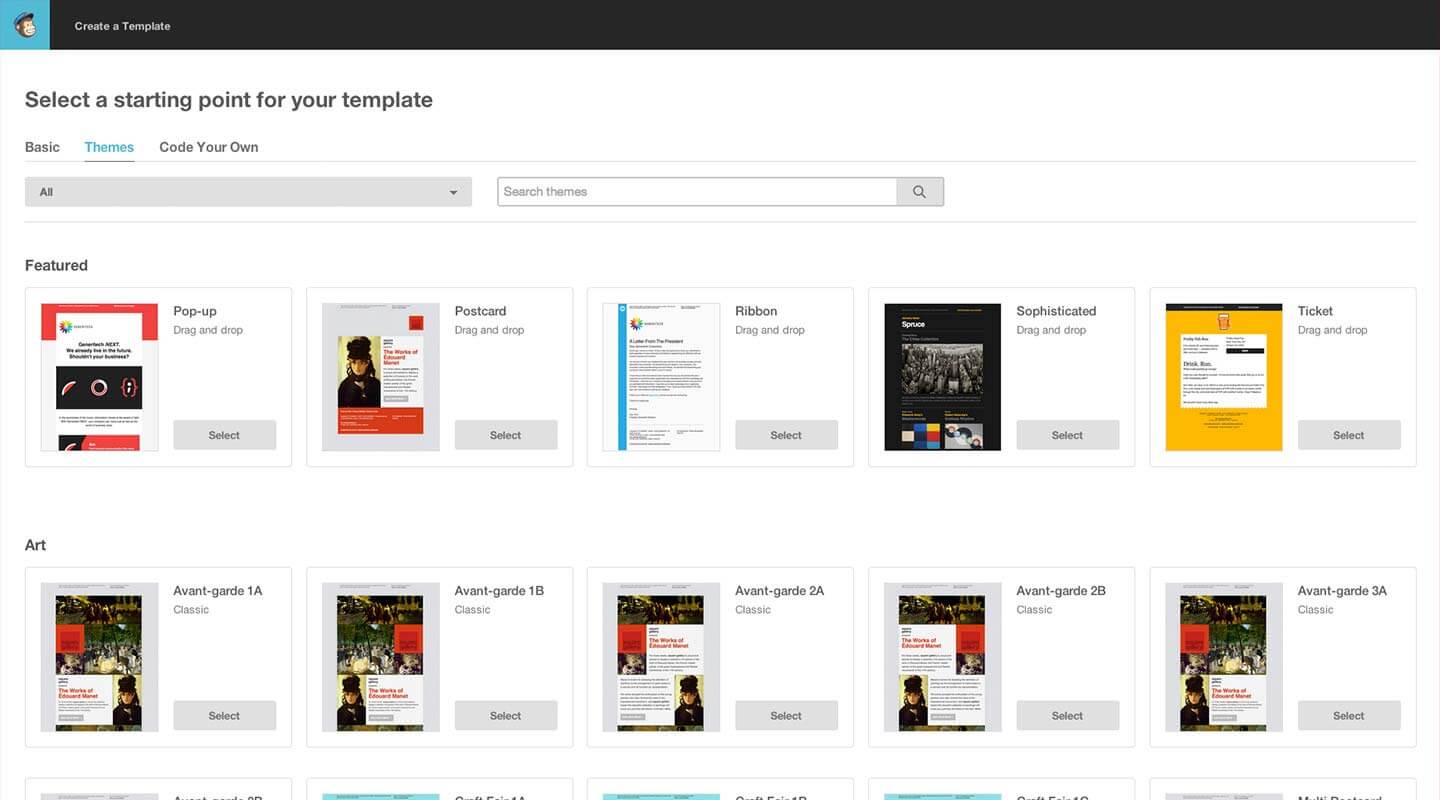Click the Pop-up template thumbnail
This screenshot has height=800, width=1440.
pyautogui.click(x=99, y=377)
